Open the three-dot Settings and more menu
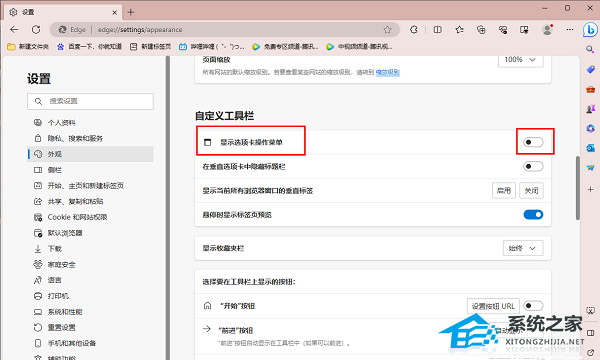This screenshot has height=360, width=600. point(570,29)
